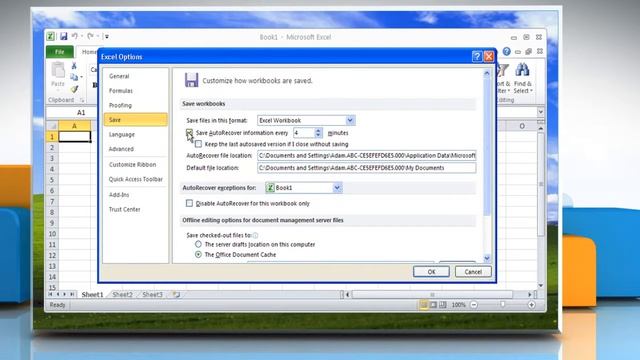Select the Save category in options list
The image size is (640, 360).
coord(136,120)
